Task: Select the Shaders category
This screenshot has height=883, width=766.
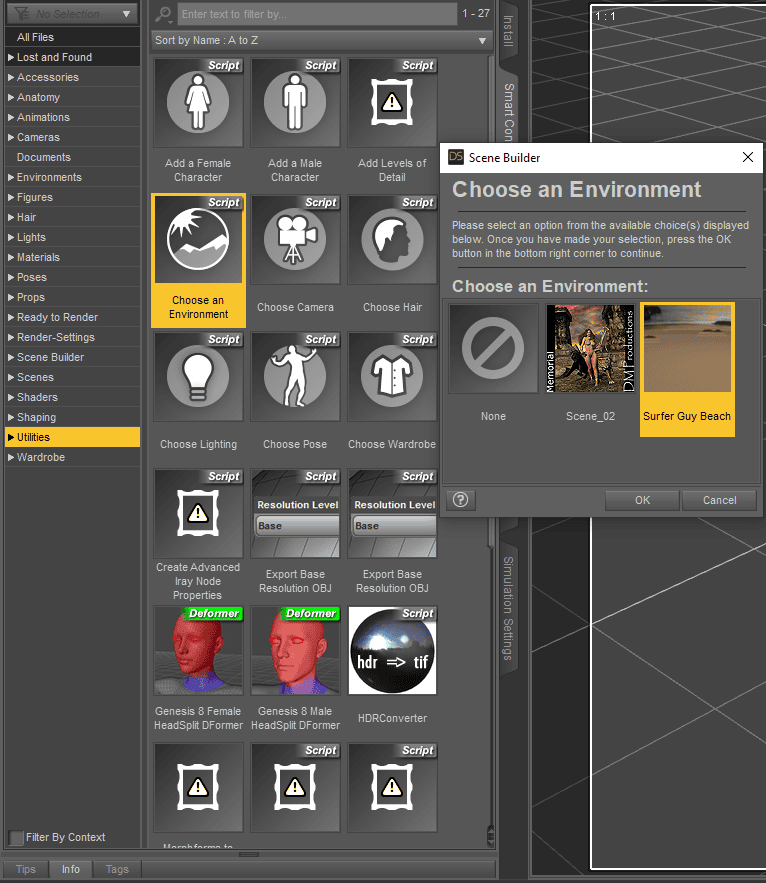Action: coord(72,397)
